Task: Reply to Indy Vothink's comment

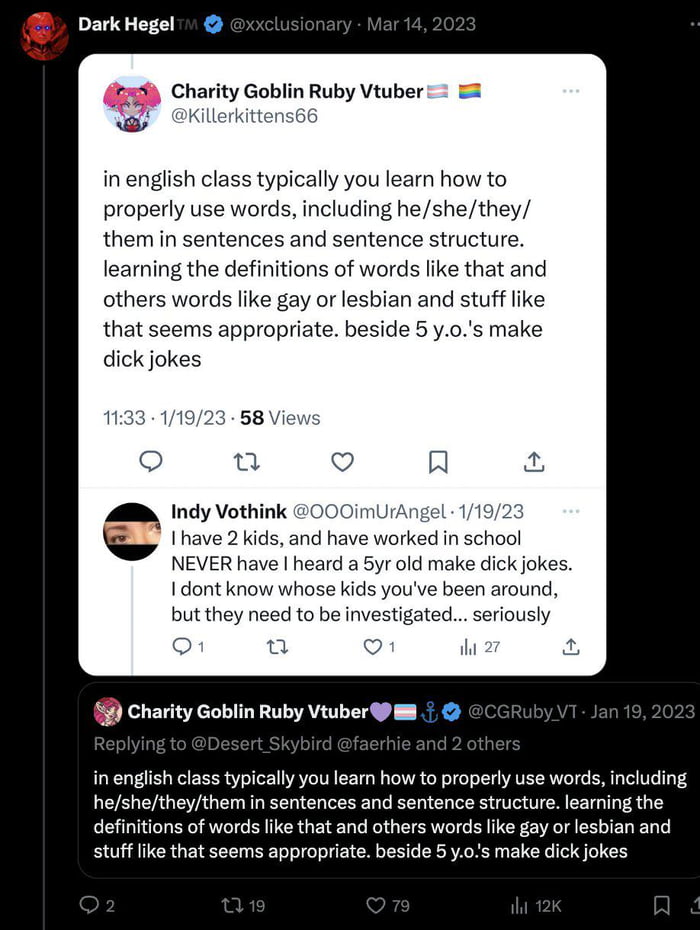Action: click(183, 647)
